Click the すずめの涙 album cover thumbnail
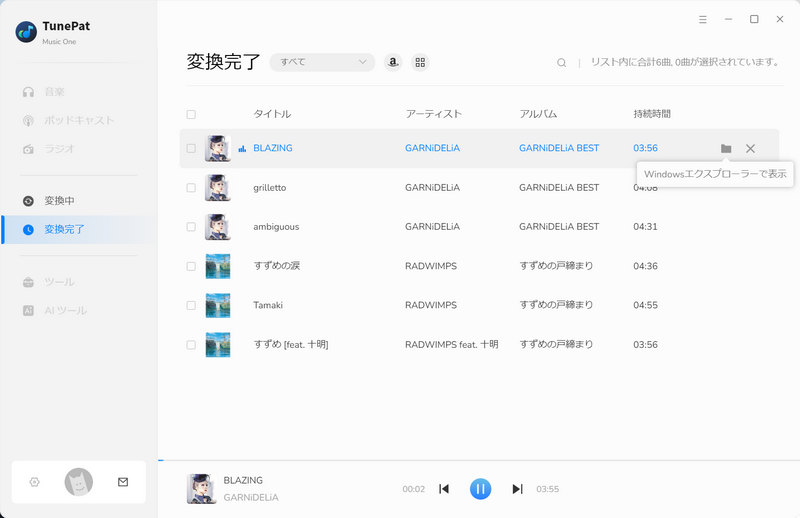 218,266
